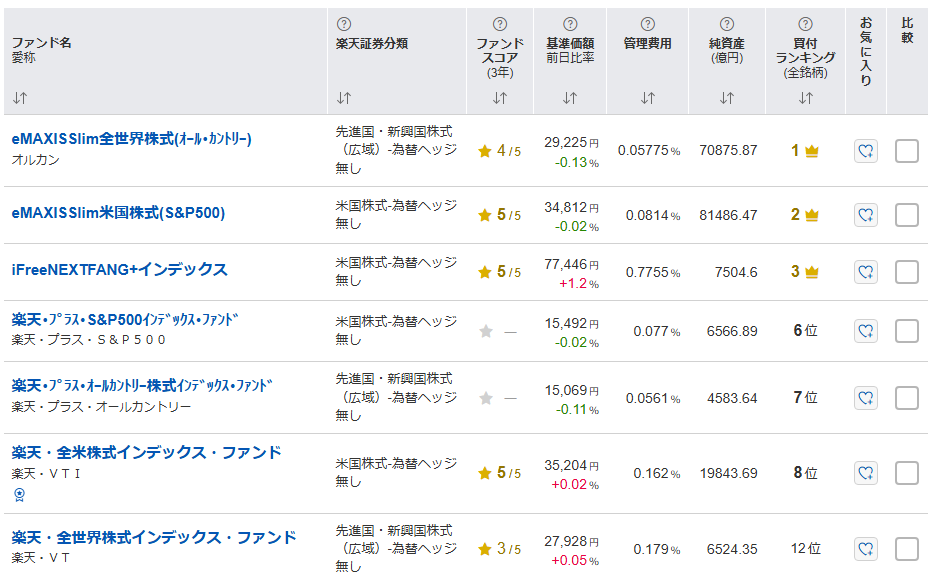933x581 pixels.
Task: Click the 4583.64 net assets value
Action: [732, 398]
